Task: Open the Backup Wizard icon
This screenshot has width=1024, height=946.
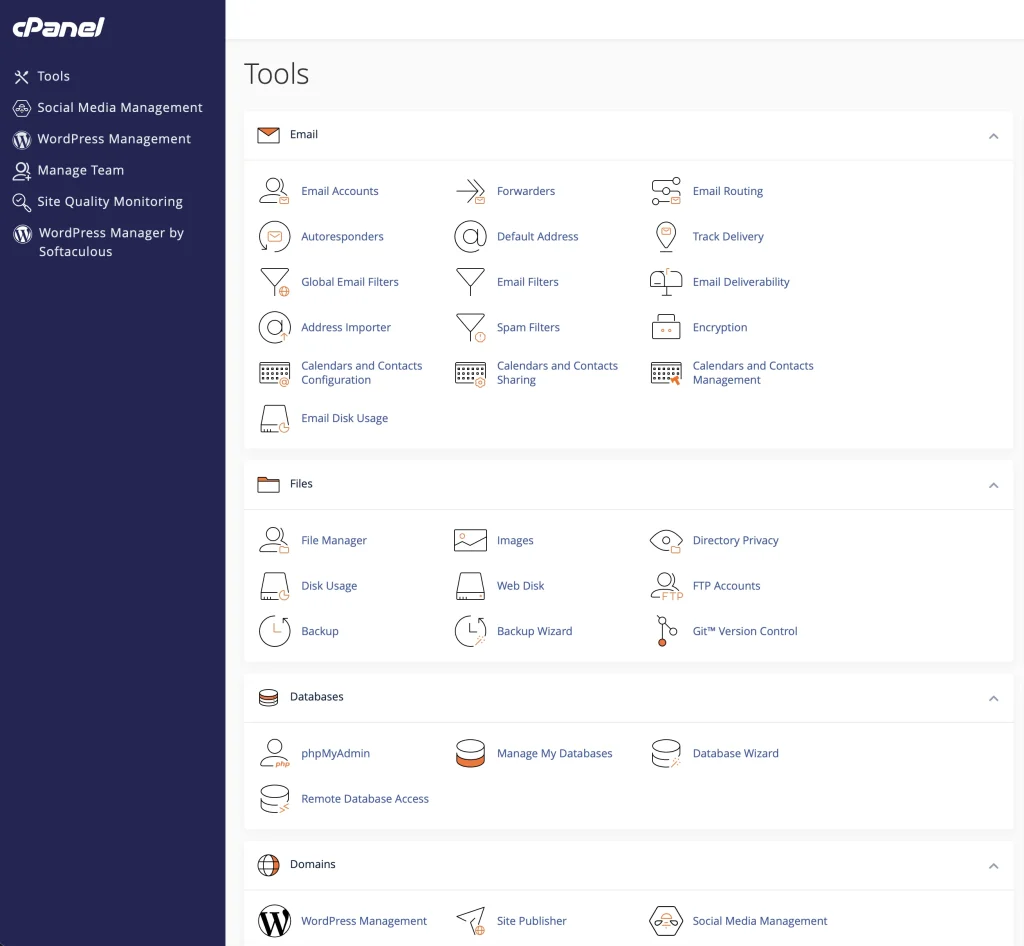Action: point(470,631)
